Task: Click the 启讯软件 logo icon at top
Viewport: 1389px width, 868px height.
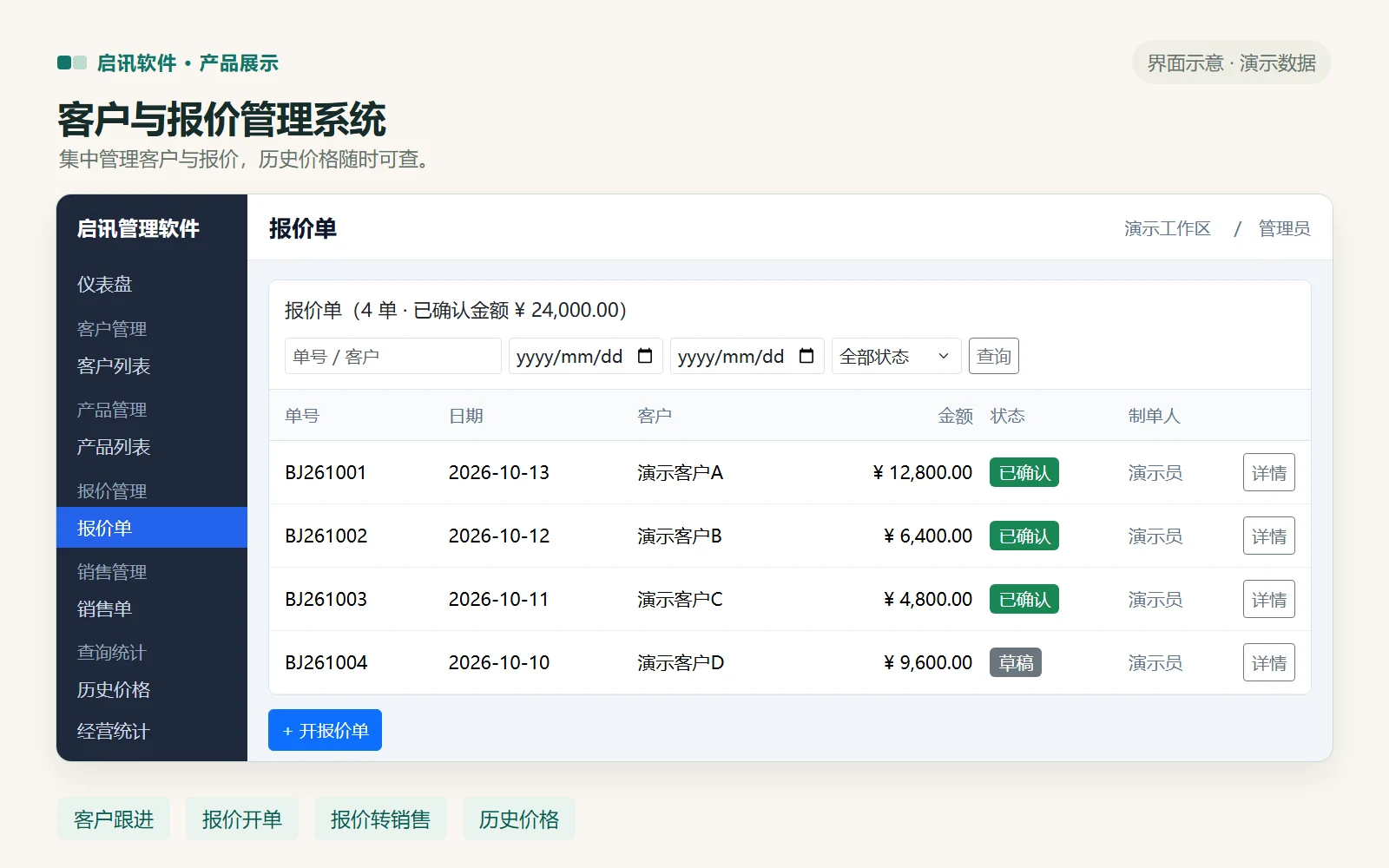Action: (x=72, y=62)
